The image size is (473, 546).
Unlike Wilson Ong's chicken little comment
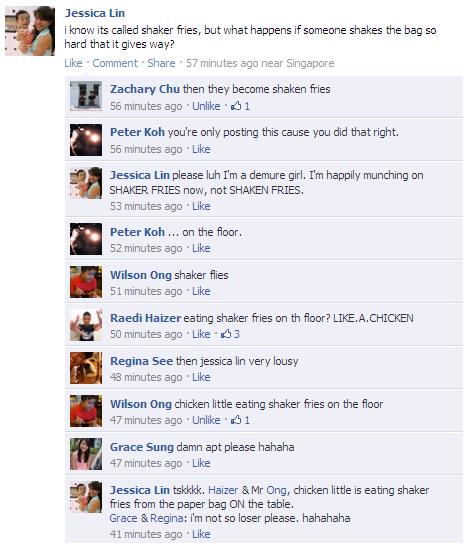pyautogui.click(x=206, y=420)
